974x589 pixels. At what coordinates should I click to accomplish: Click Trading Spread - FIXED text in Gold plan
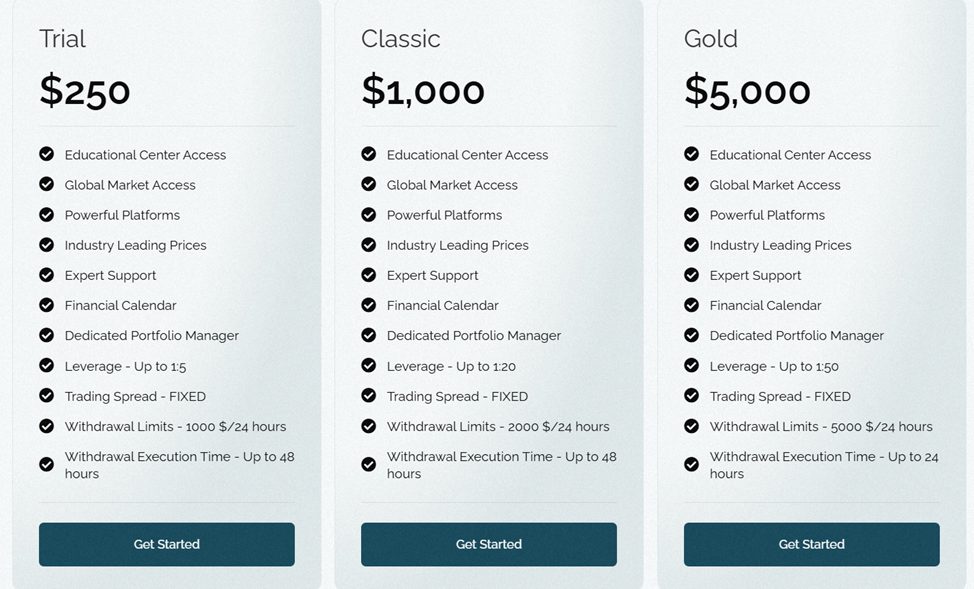(780, 396)
